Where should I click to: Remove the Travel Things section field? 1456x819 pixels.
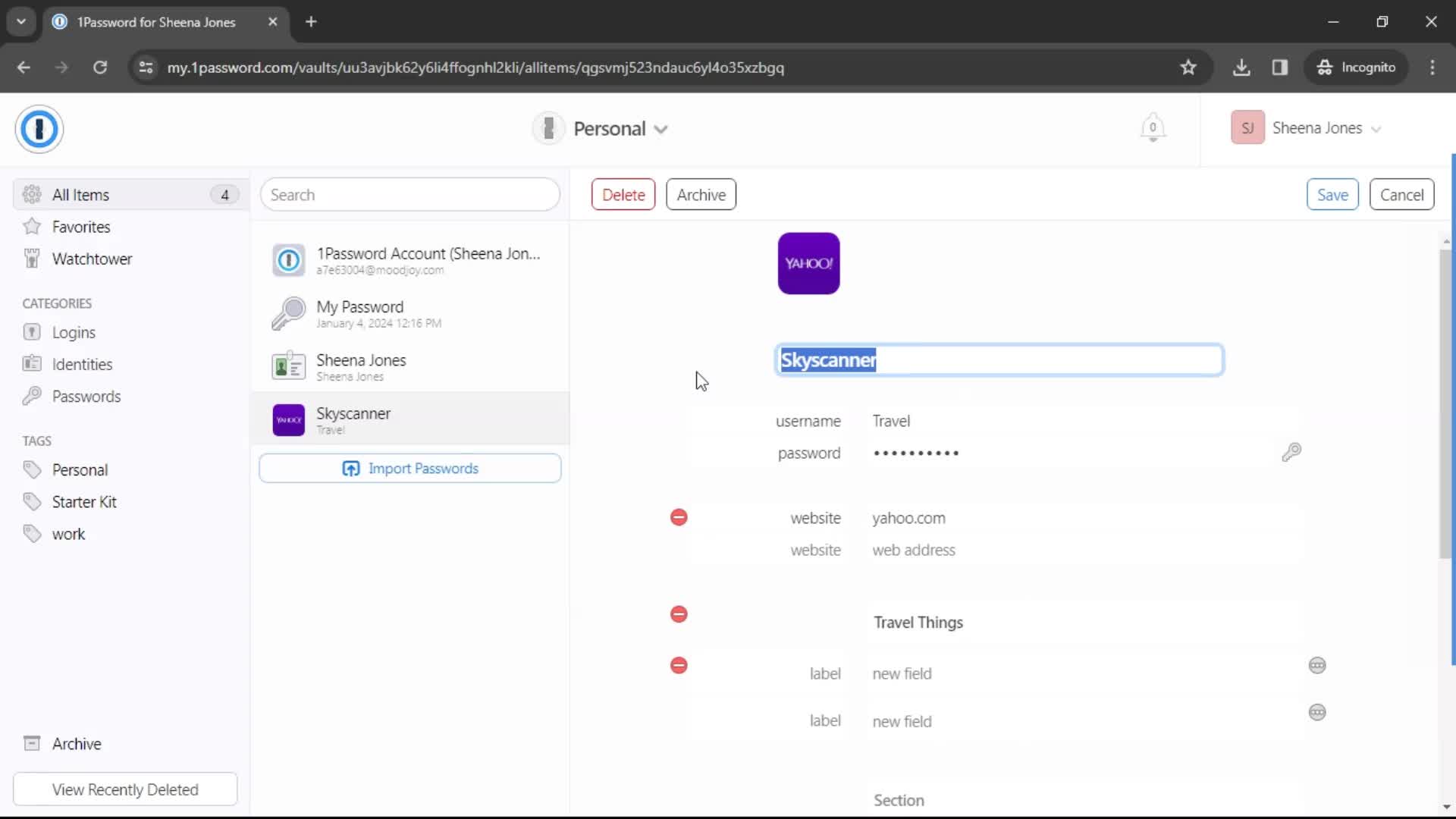[679, 614]
